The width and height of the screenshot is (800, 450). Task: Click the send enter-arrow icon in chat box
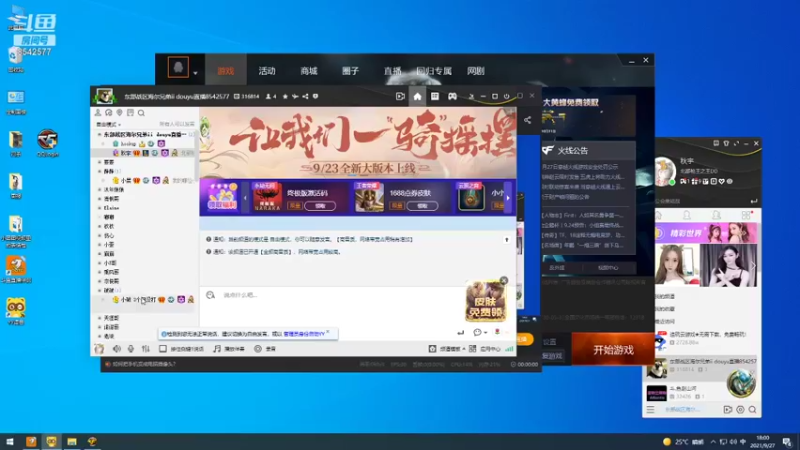tap(461, 333)
